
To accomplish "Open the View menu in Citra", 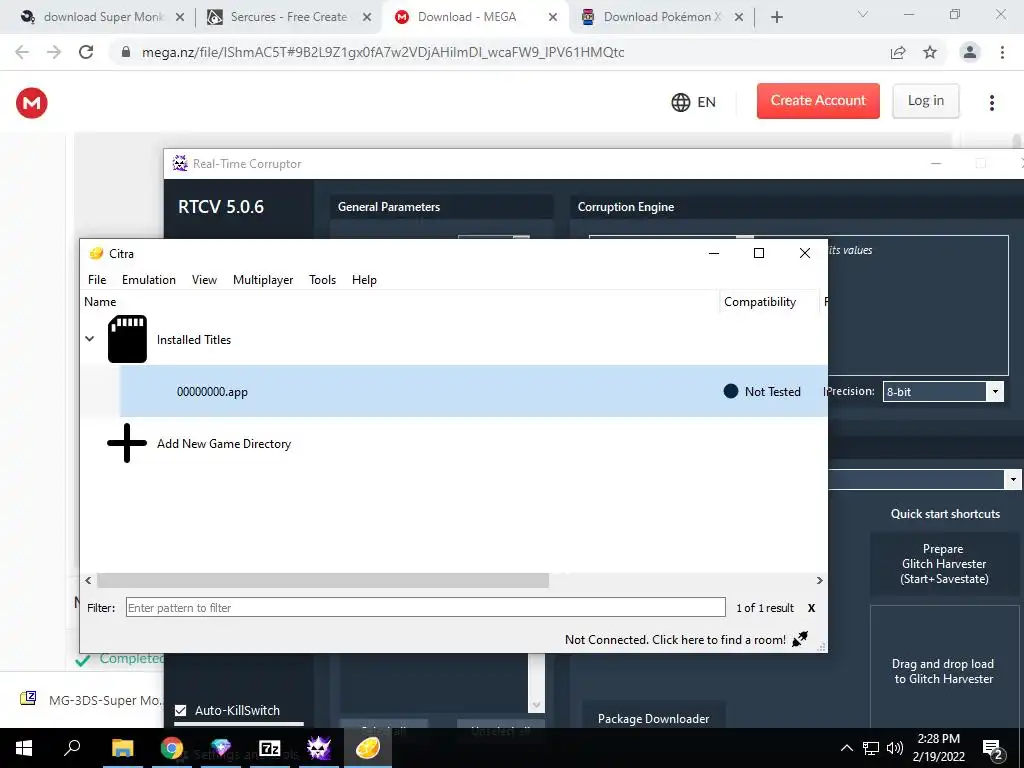I will 204,280.
